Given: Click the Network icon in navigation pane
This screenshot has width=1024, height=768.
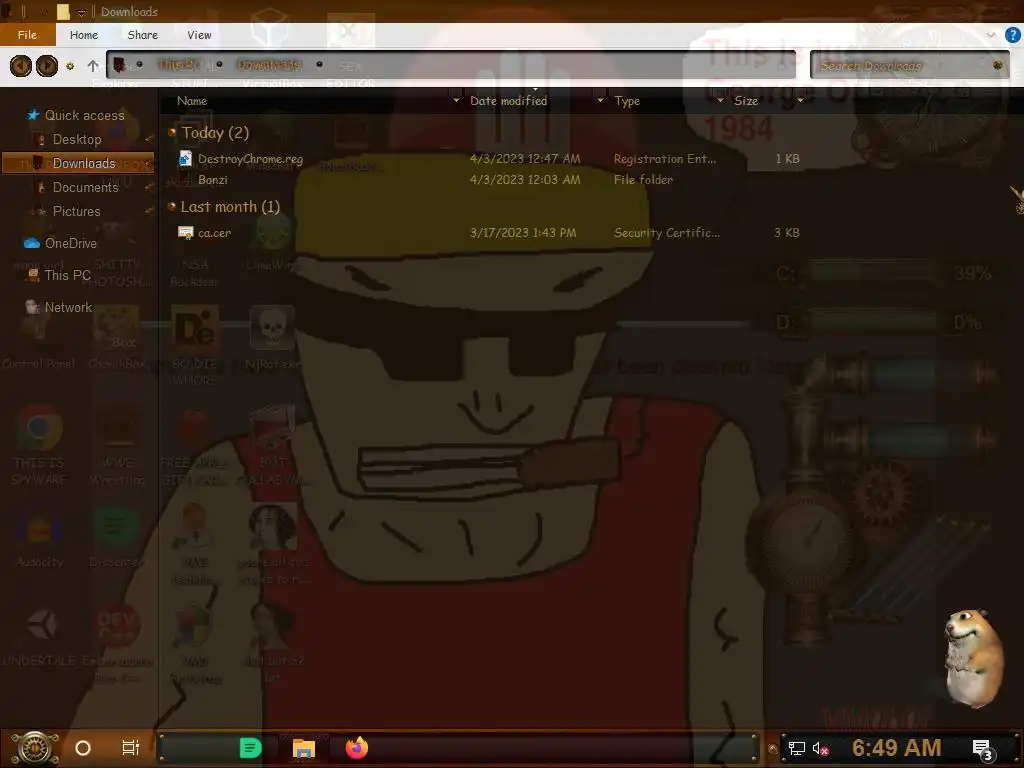Looking at the screenshot, I should [32, 306].
